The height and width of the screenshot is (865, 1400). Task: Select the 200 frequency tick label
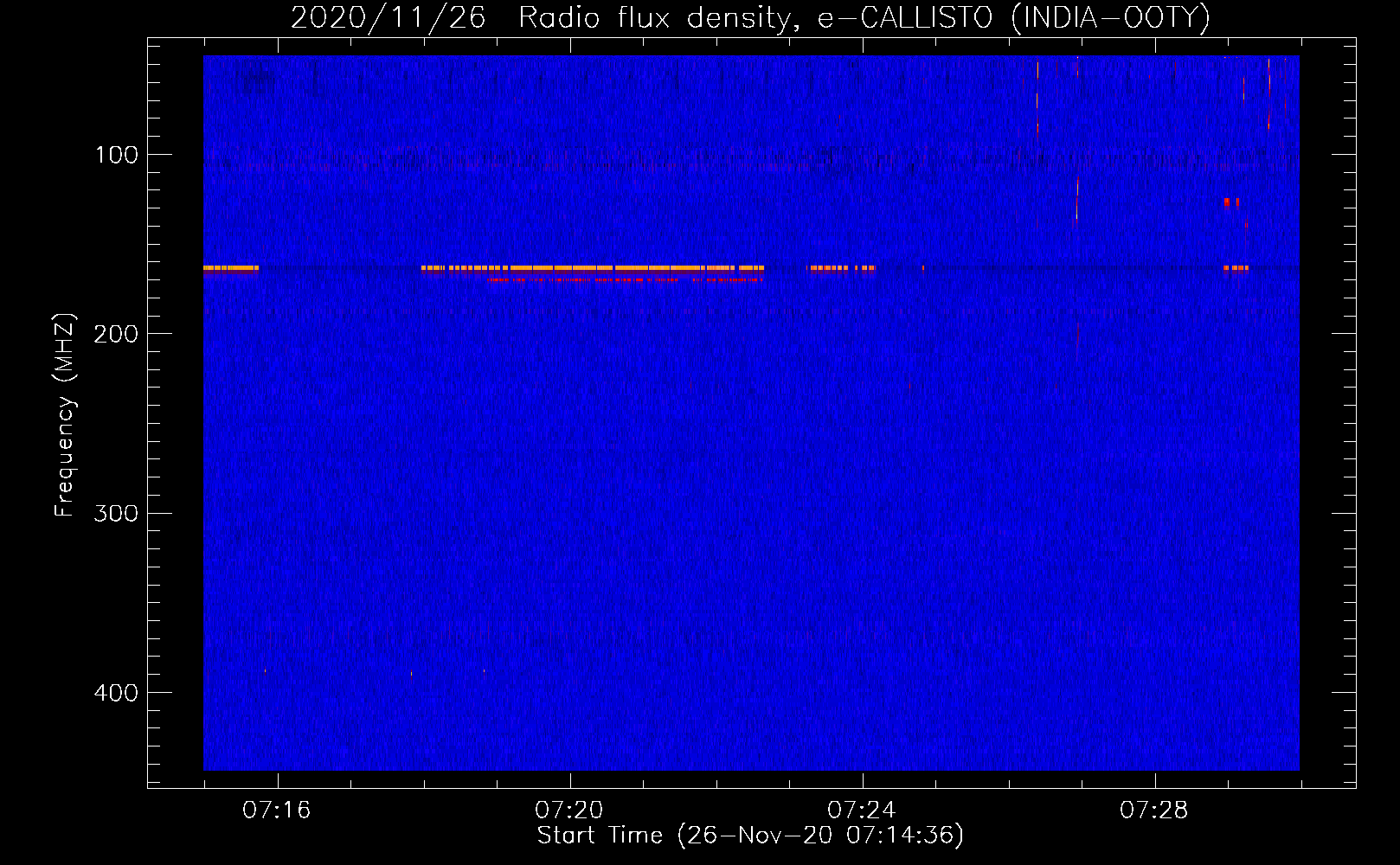(x=116, y=334)
